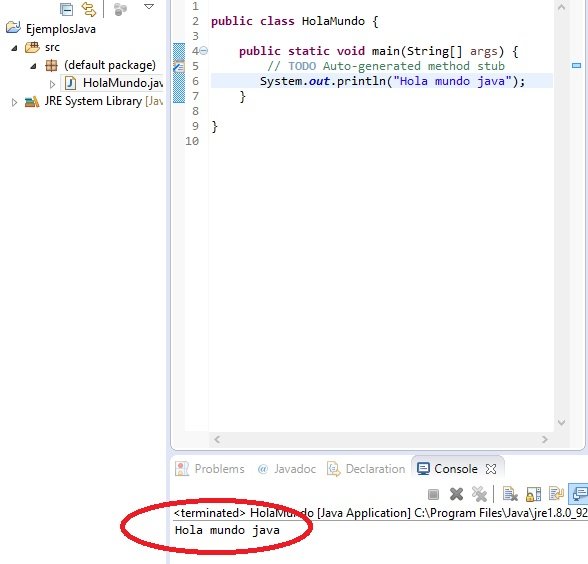Remove the terminated launch

[456, 494]
